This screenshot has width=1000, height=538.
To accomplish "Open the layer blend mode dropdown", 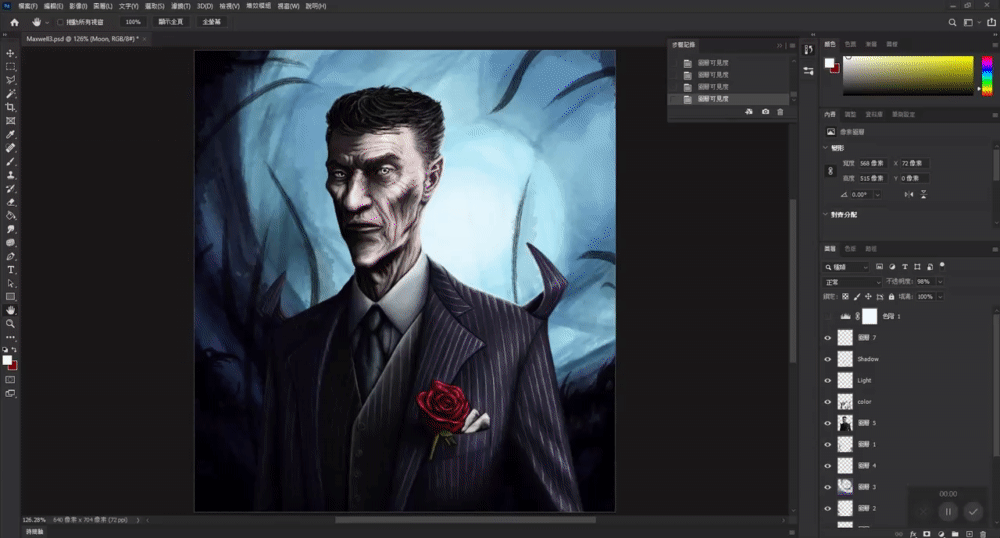I will 850,282.
